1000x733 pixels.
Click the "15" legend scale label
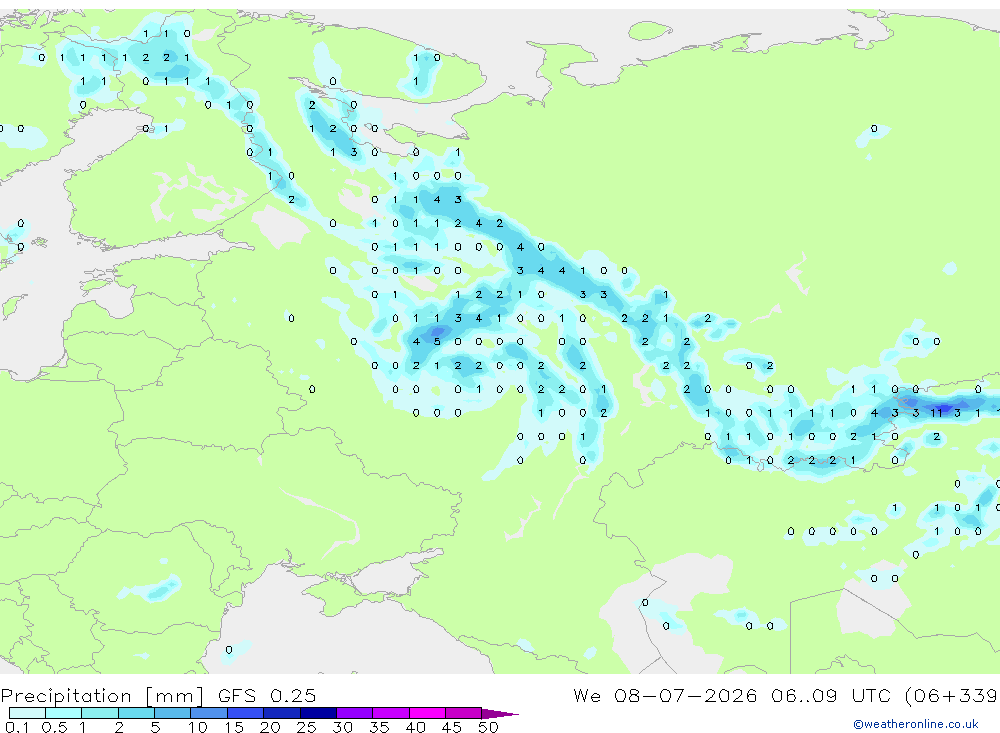[x=234, y=727]
